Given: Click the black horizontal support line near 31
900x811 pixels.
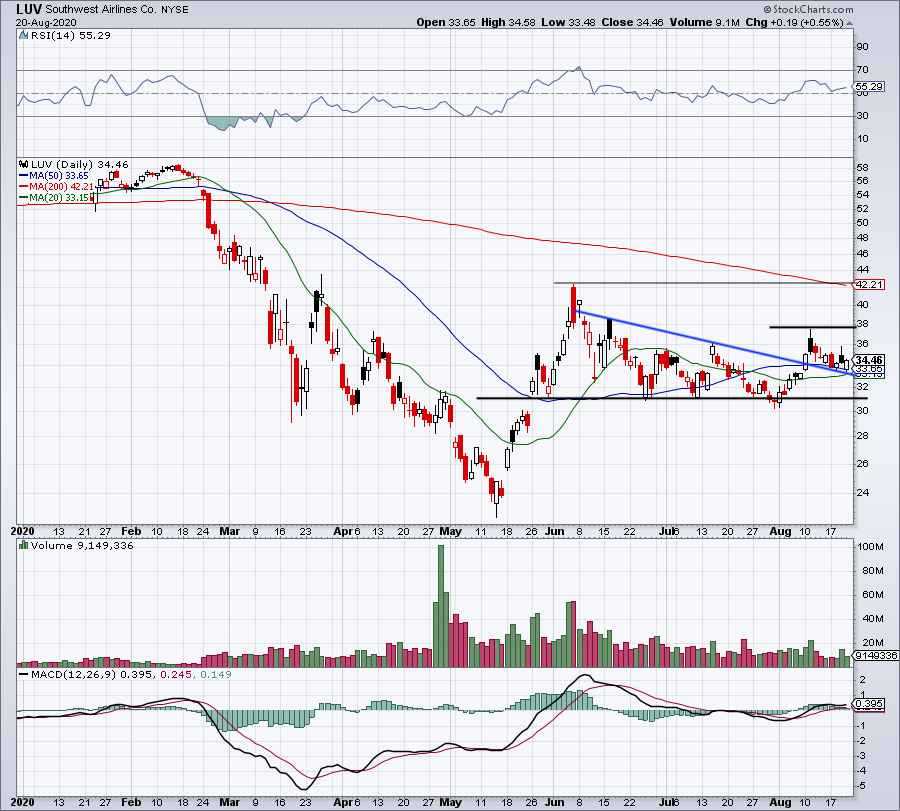Looking at the screenshot, I should [672, 398].
